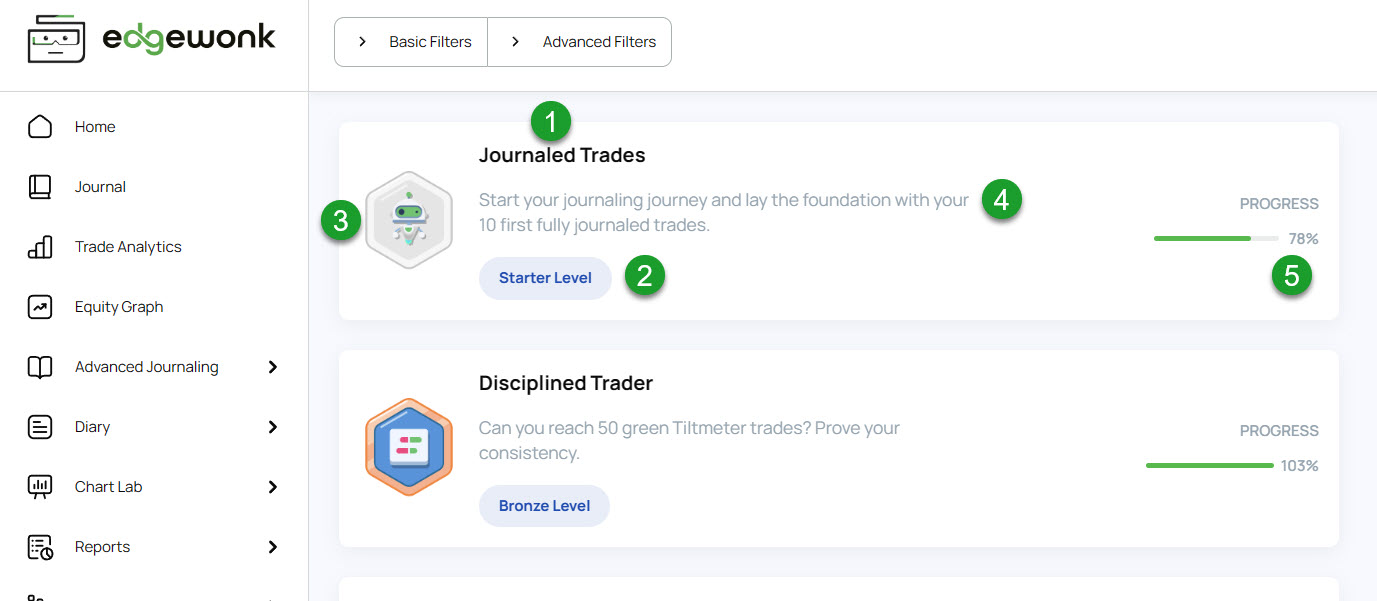Click the Bronze Level badge button

point(544,506)
